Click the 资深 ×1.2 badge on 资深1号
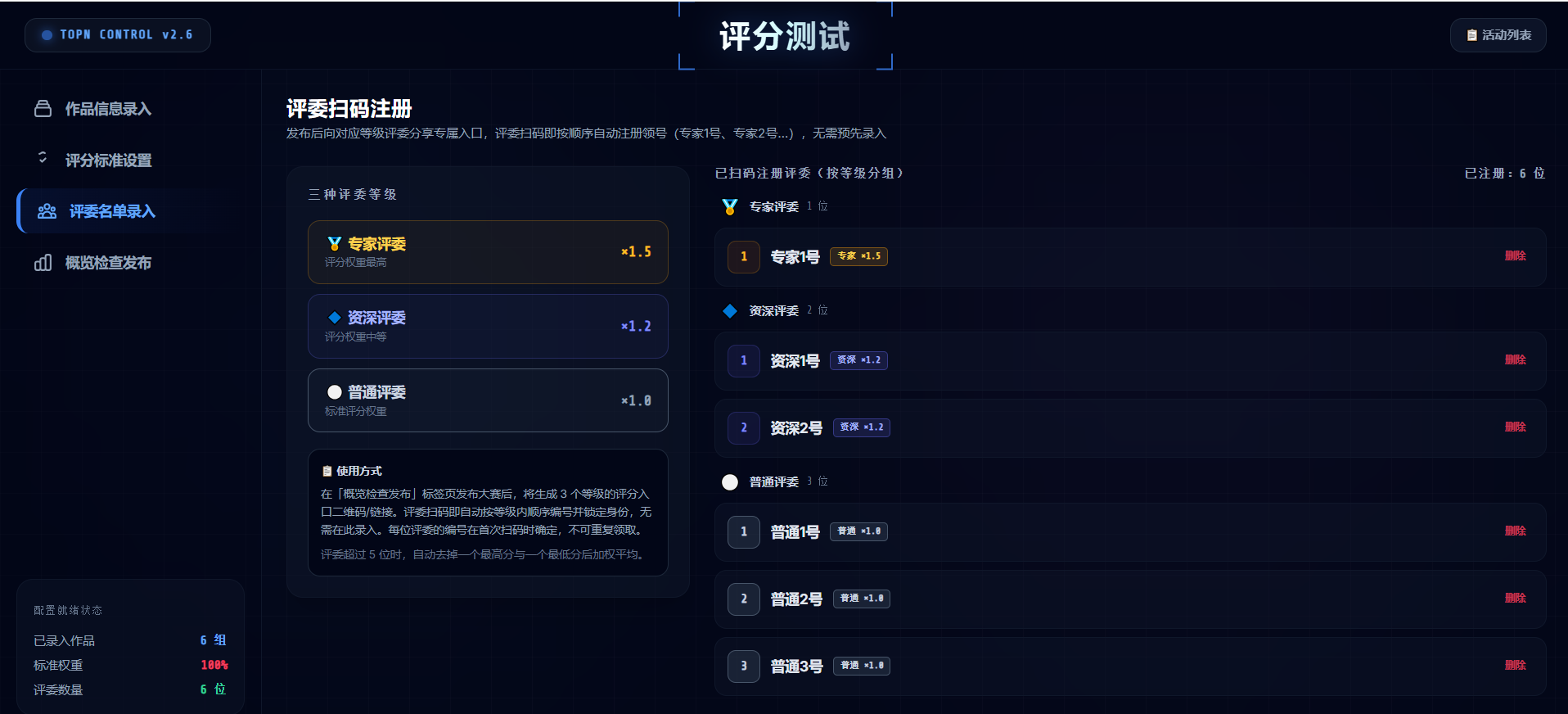The width and height of the screenshot is (1568, 714). click(x=858, y=360)
